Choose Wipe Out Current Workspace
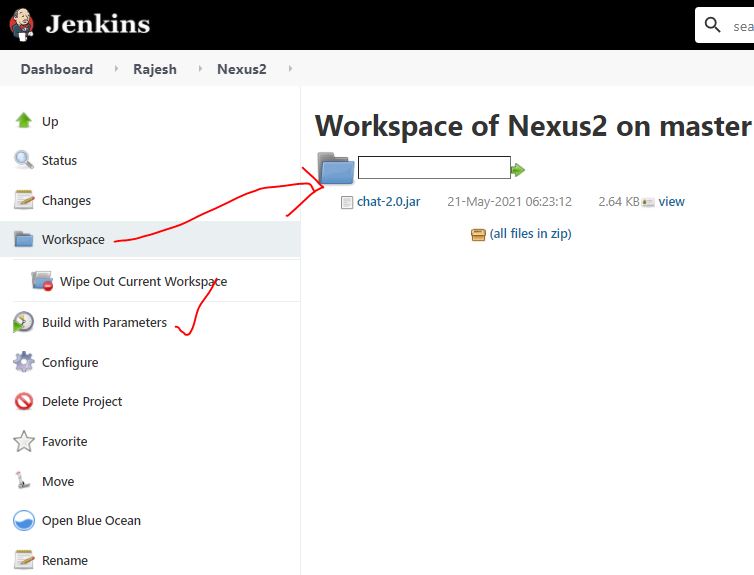This screenshot has width=754, height=575. [x=143, y=281]
